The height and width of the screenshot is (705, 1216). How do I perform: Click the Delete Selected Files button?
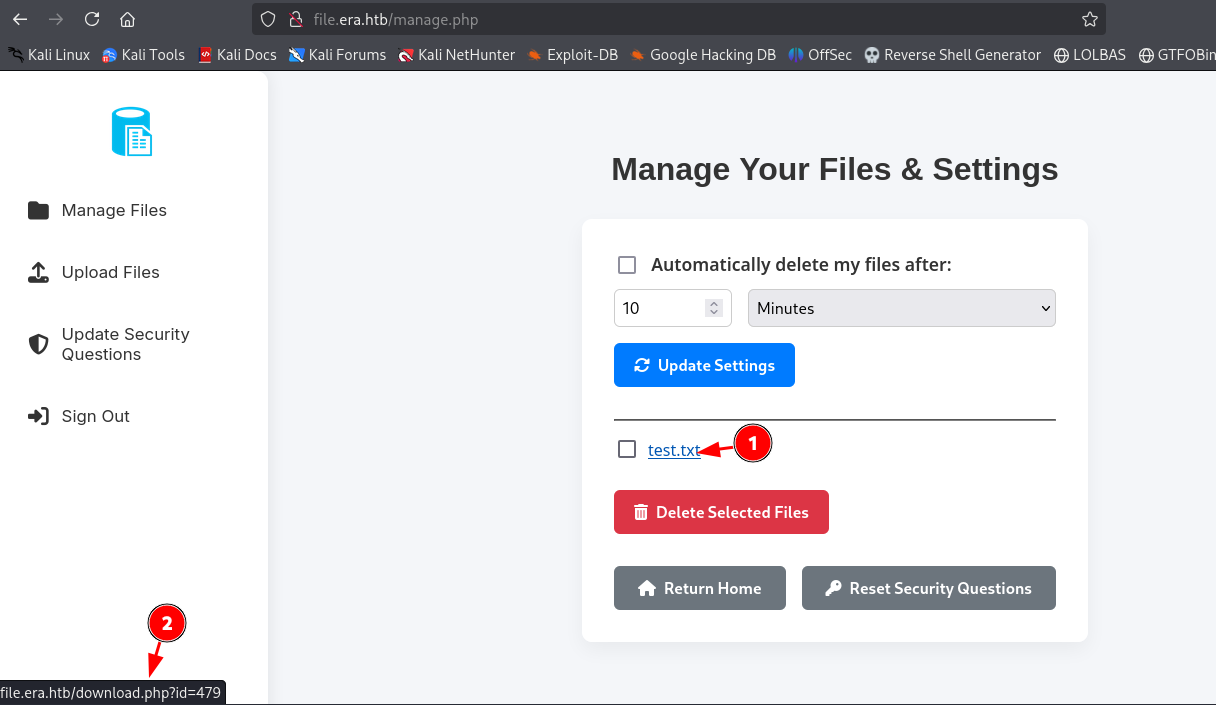[721, 512]
